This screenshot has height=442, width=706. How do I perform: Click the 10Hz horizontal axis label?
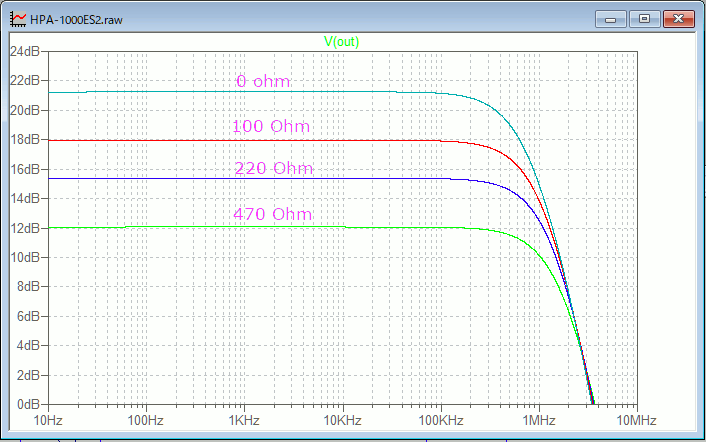coord(48,418)
